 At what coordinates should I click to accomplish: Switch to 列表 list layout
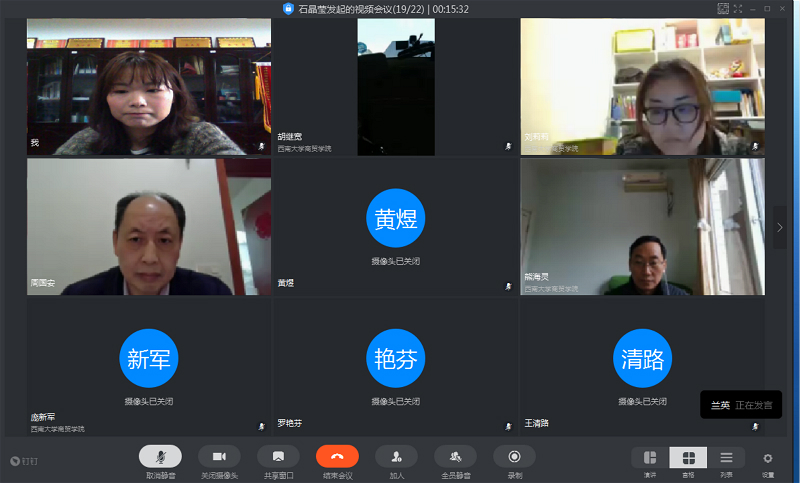726,458
